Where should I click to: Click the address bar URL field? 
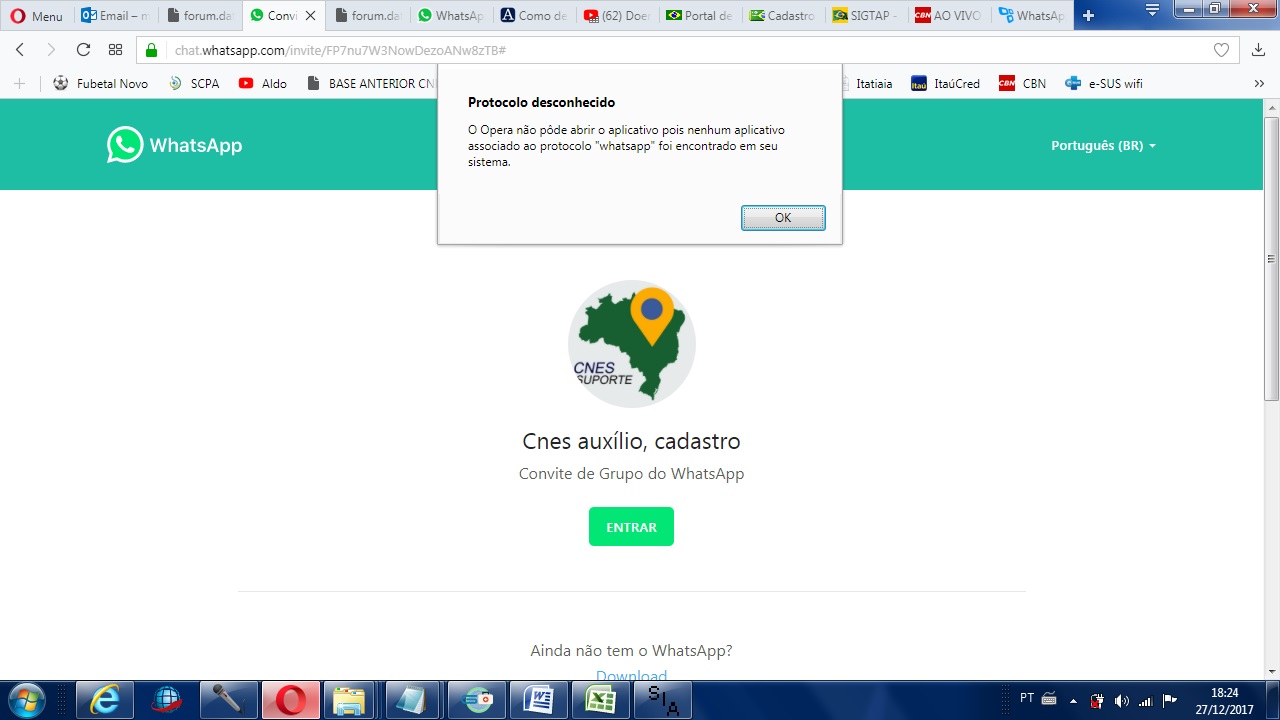pos(600,50)
